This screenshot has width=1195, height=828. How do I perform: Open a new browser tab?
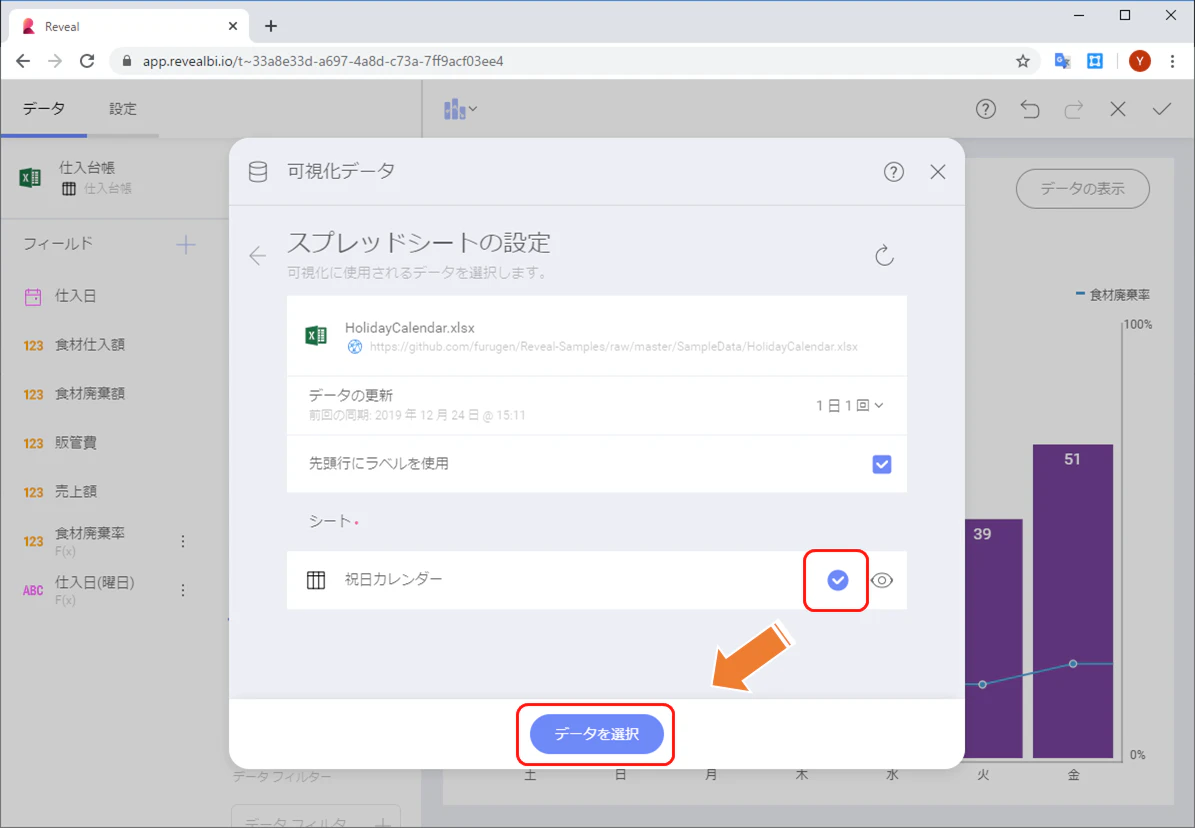pyautogui.click(x=271, y=26)
